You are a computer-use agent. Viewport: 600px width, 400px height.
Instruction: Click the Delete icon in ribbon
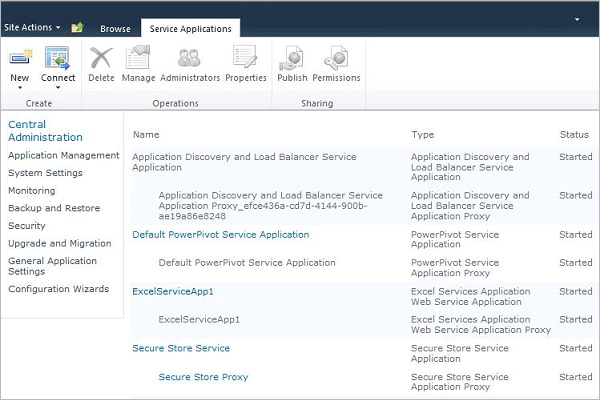coord(101,58)
